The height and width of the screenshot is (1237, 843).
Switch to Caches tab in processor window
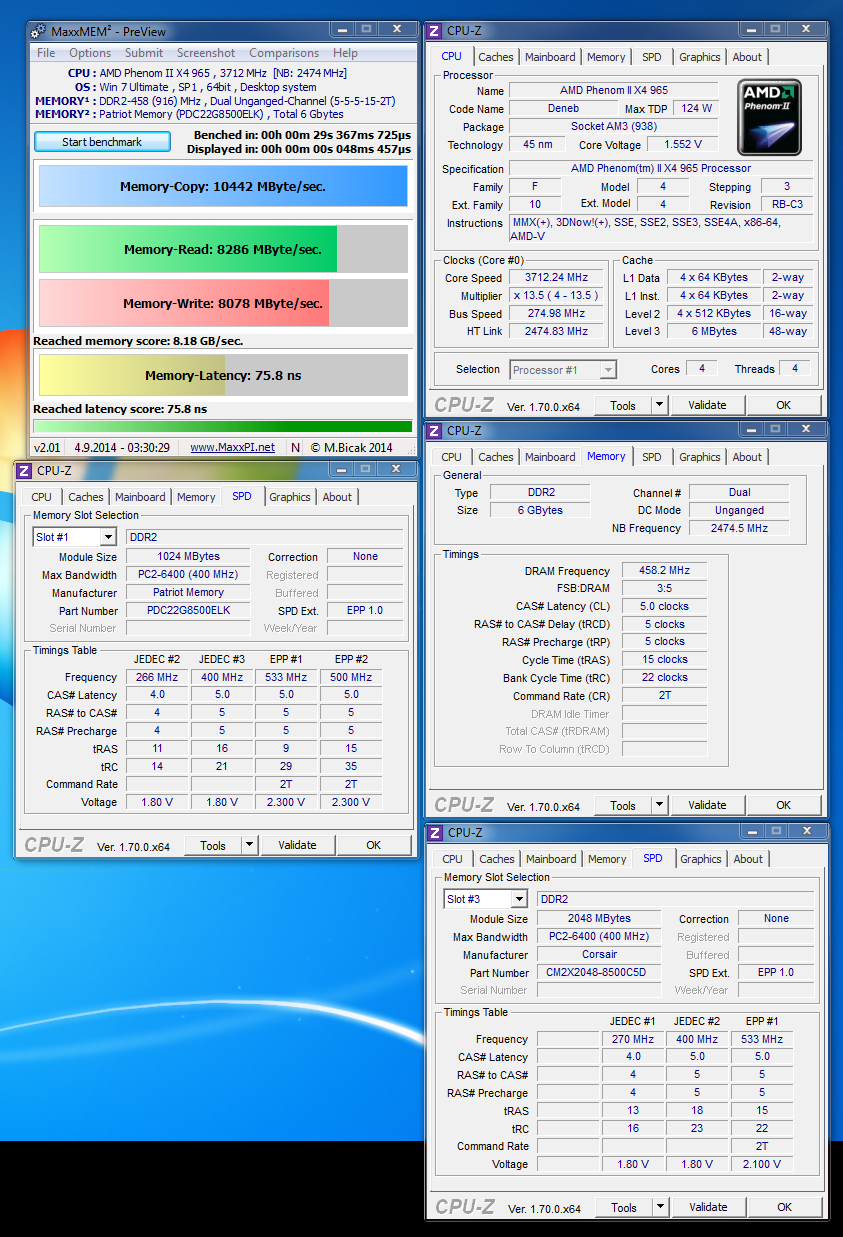click(x=495, y=57)
